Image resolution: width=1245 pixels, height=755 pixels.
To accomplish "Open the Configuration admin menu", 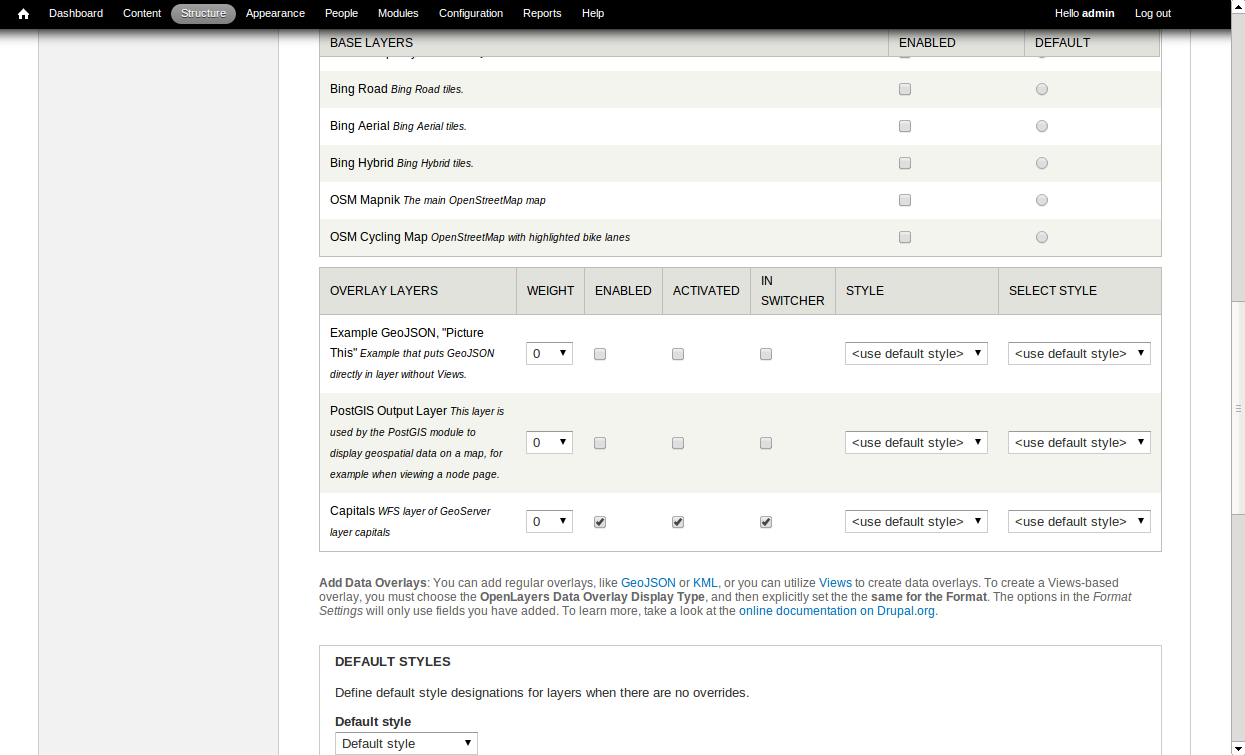I will (471, 13).
